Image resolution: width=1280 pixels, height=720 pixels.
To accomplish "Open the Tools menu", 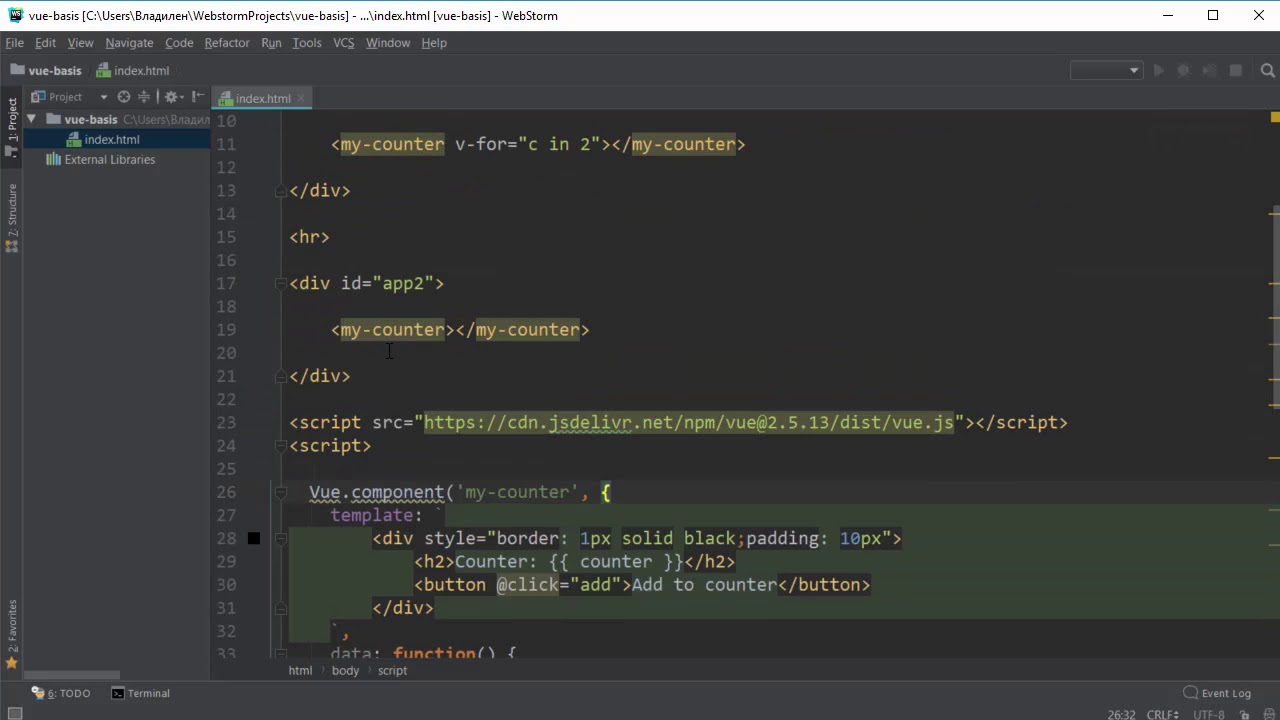I will [x=307, y=43].
